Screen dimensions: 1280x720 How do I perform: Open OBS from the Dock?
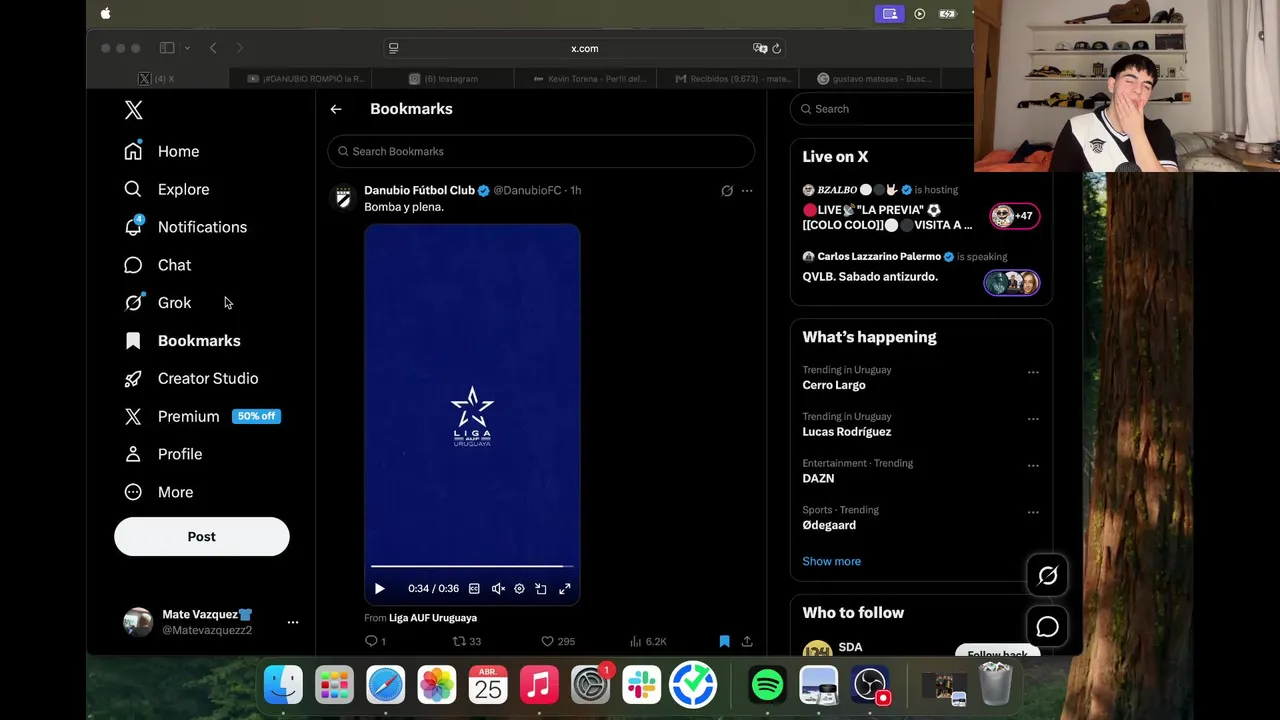[x=871, y=686]
